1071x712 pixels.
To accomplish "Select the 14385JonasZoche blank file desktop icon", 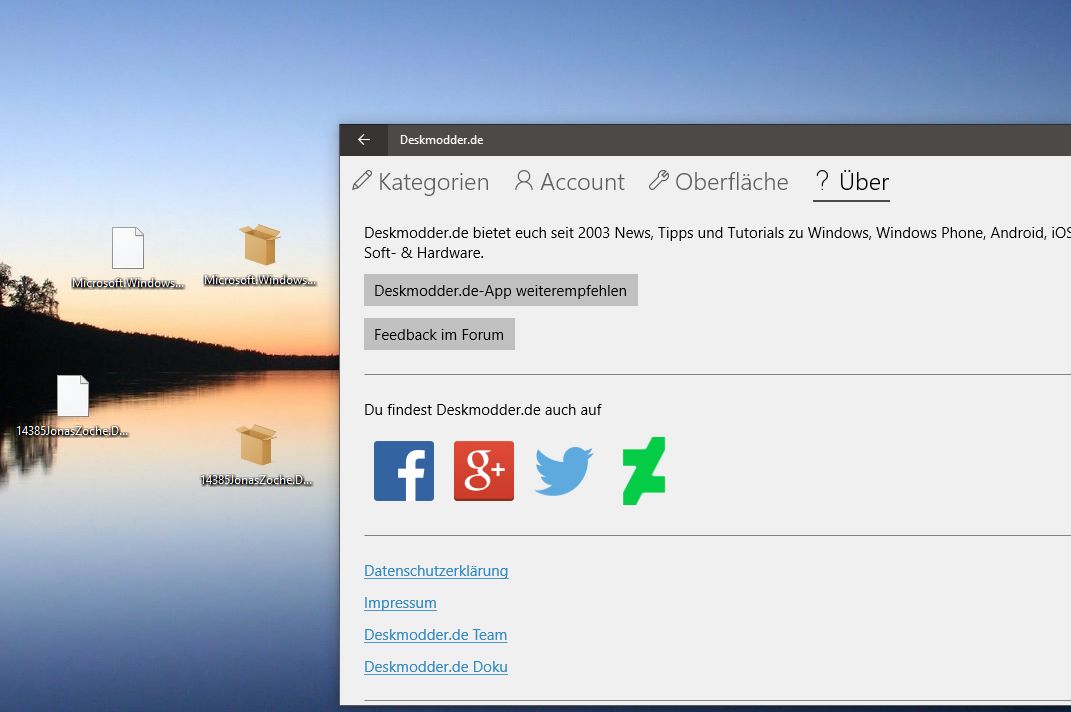I will [72, 406].
